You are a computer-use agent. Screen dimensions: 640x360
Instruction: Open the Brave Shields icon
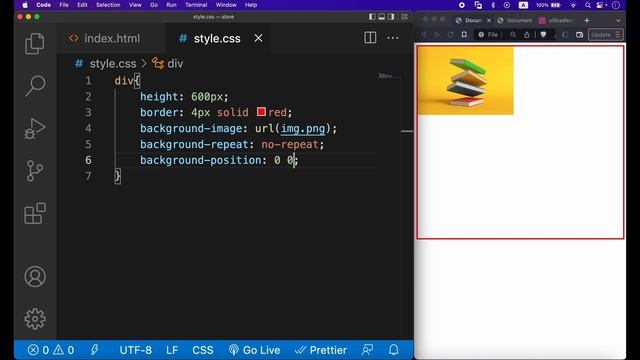pyautogui.click(x=543, y=35)
